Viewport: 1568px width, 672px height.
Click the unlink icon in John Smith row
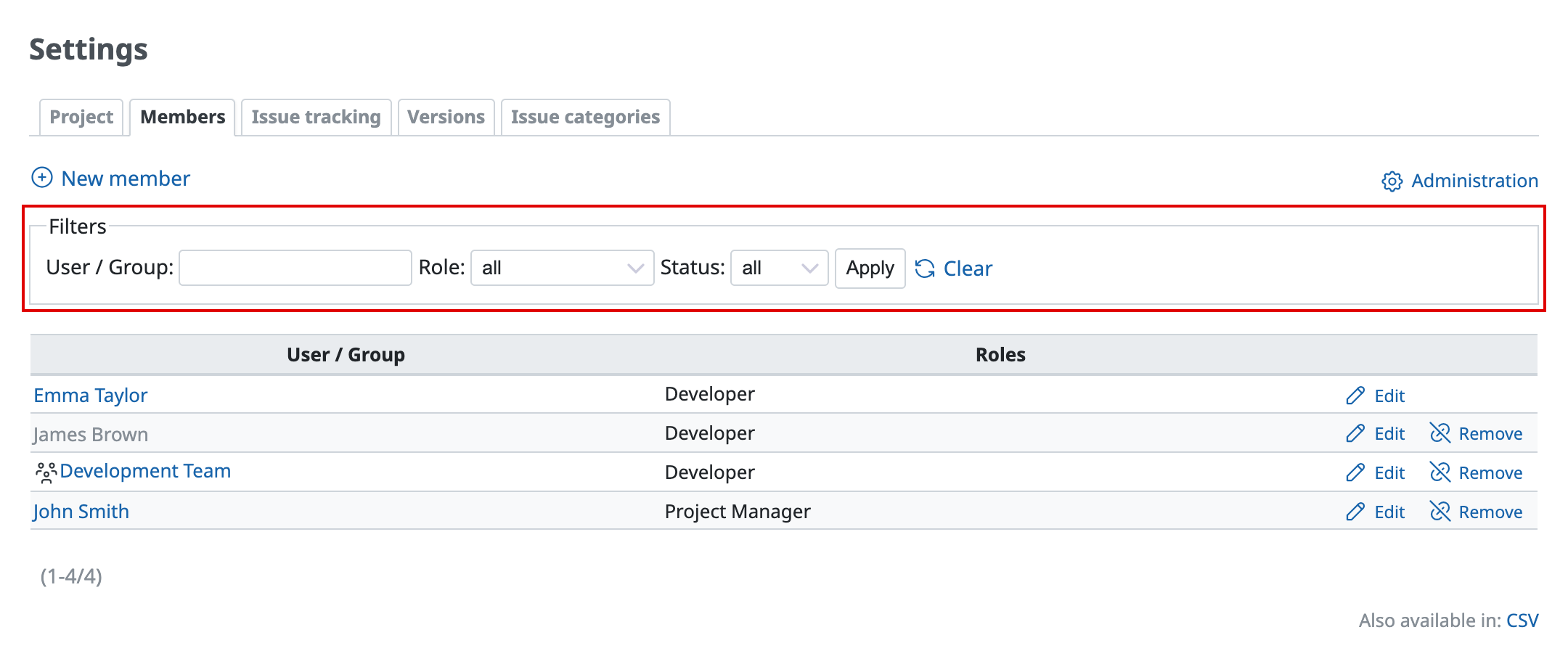pyautogui.click(x=1440, y=512)
